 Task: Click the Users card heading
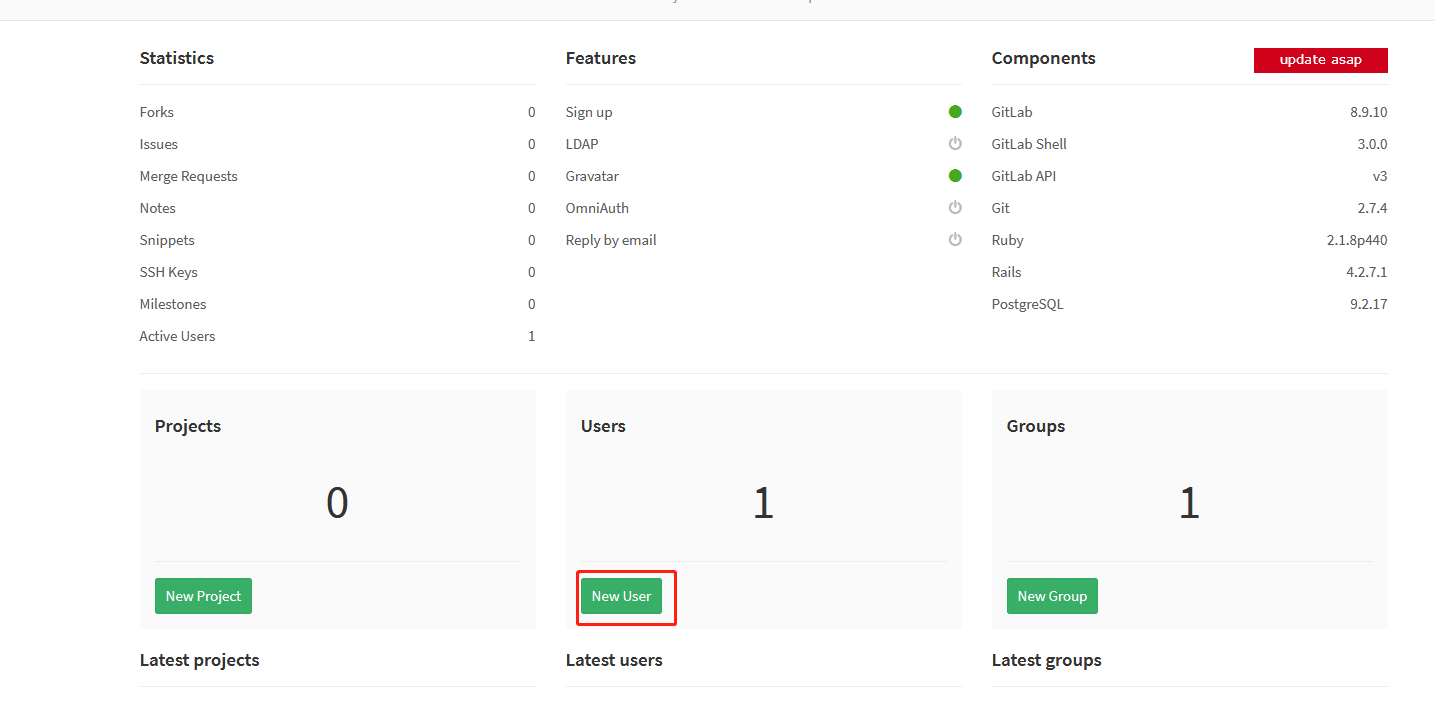tap(603, 426)
